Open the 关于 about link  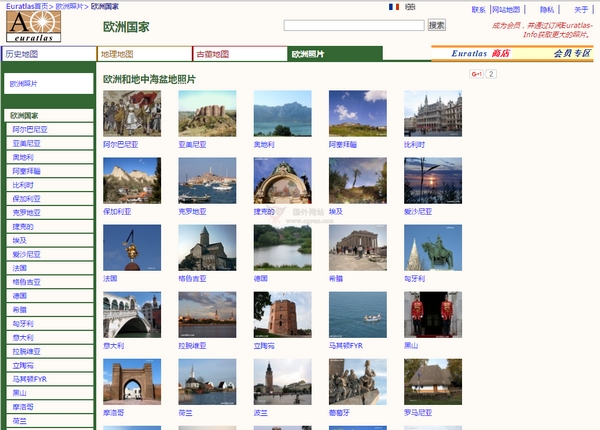(581, 10)
